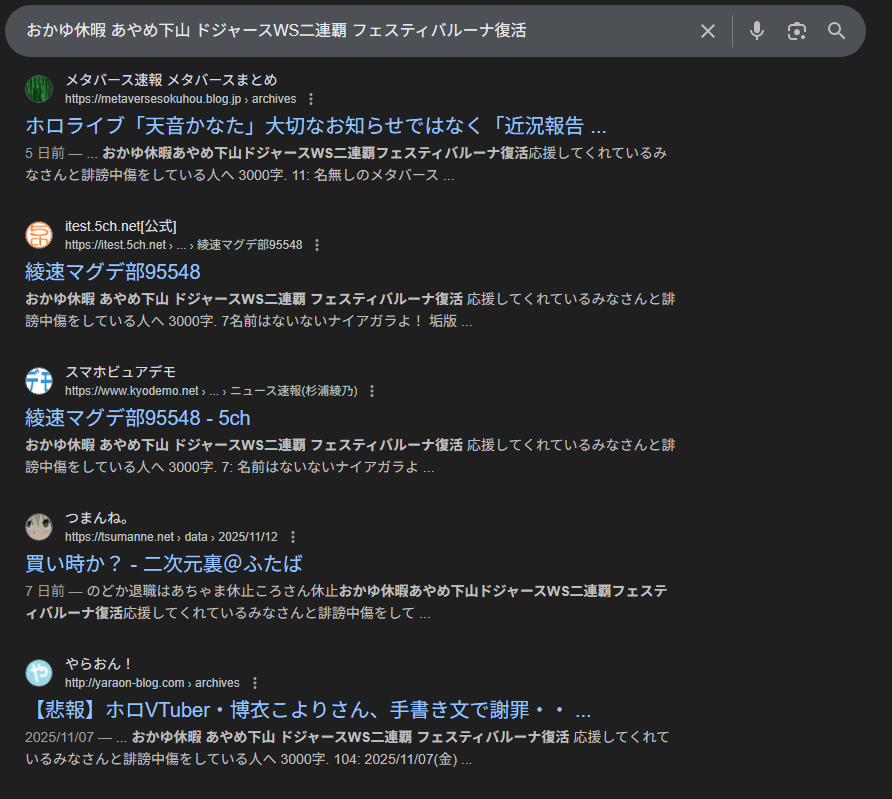
Task: Click the メタバース速報 site favicon
Action: tap(39, 89)
